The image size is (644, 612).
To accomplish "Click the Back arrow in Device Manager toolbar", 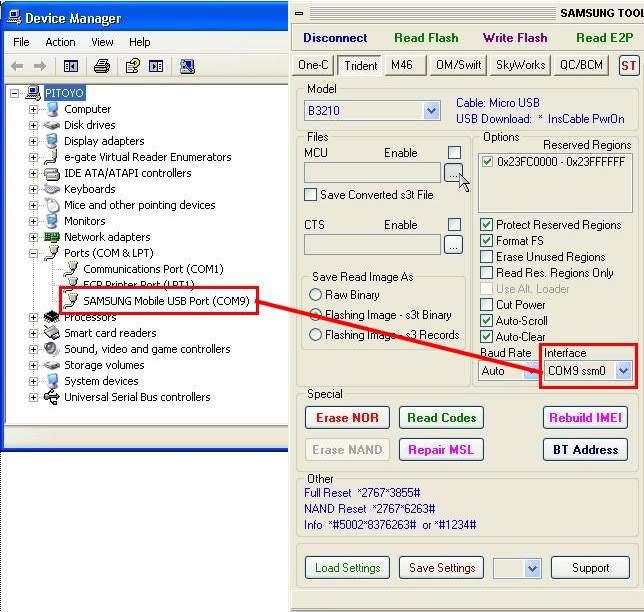I will tap(17, 66).
